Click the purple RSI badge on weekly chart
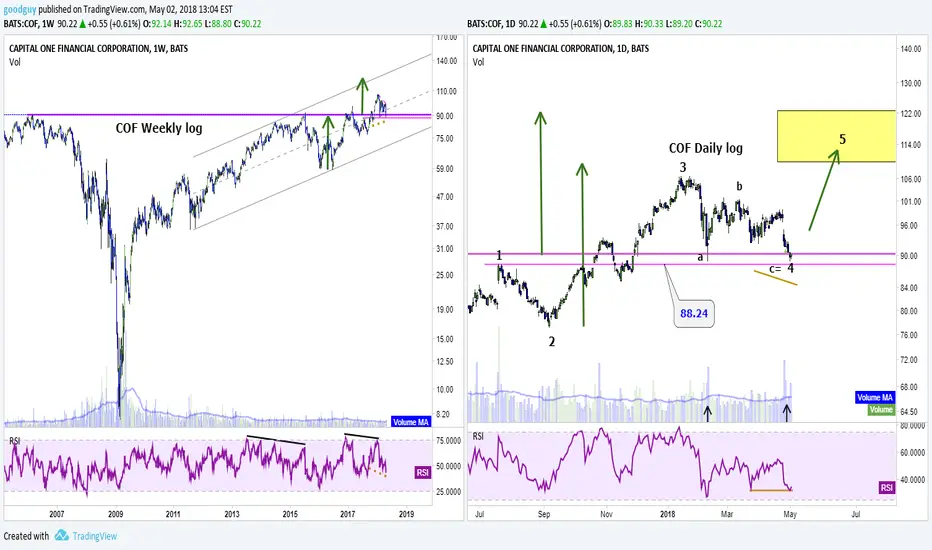Screen dimensions: 932x550 coord(422,473)
